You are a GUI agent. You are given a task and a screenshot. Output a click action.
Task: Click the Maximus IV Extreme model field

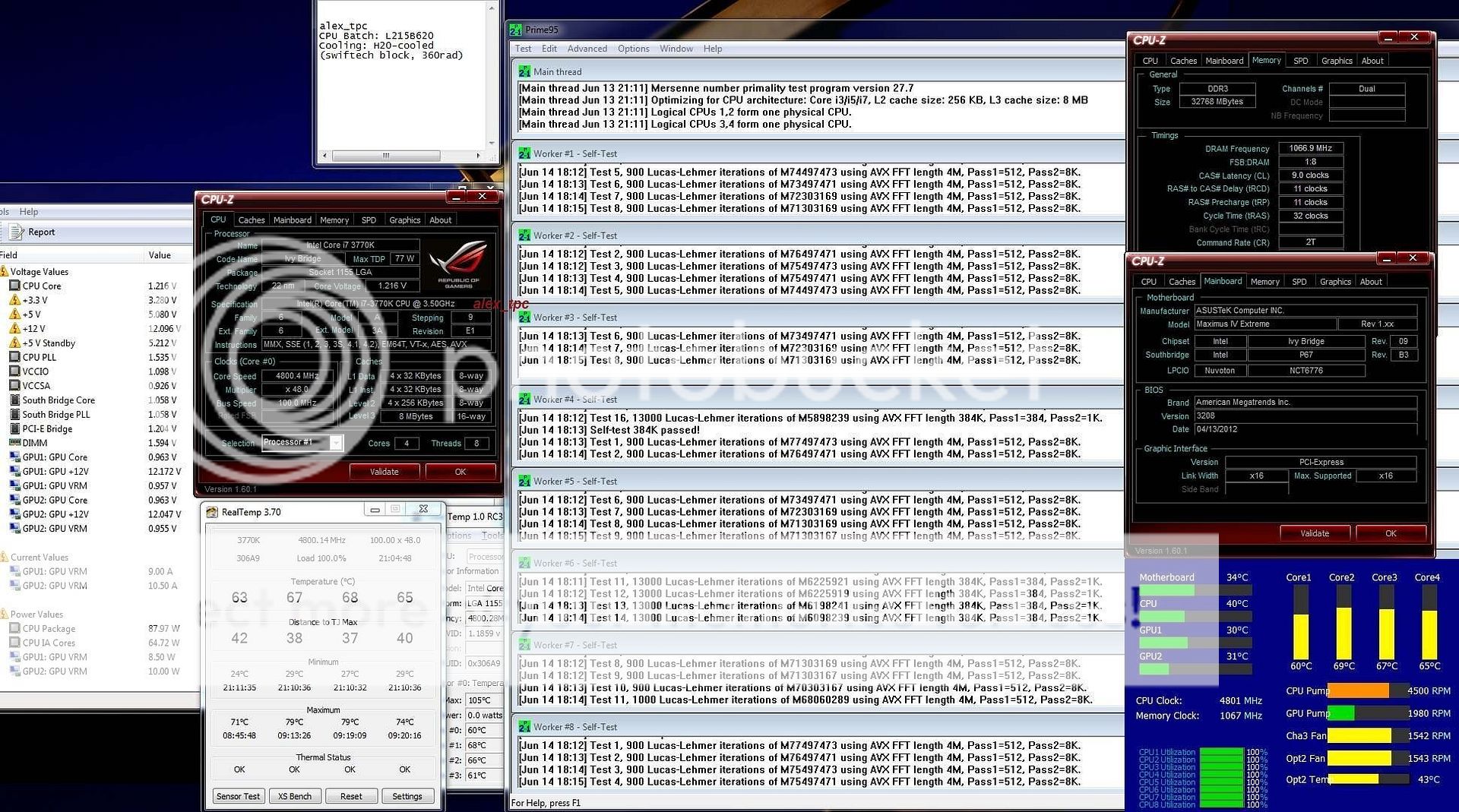pyautogui.click(x=1264, y=324)
